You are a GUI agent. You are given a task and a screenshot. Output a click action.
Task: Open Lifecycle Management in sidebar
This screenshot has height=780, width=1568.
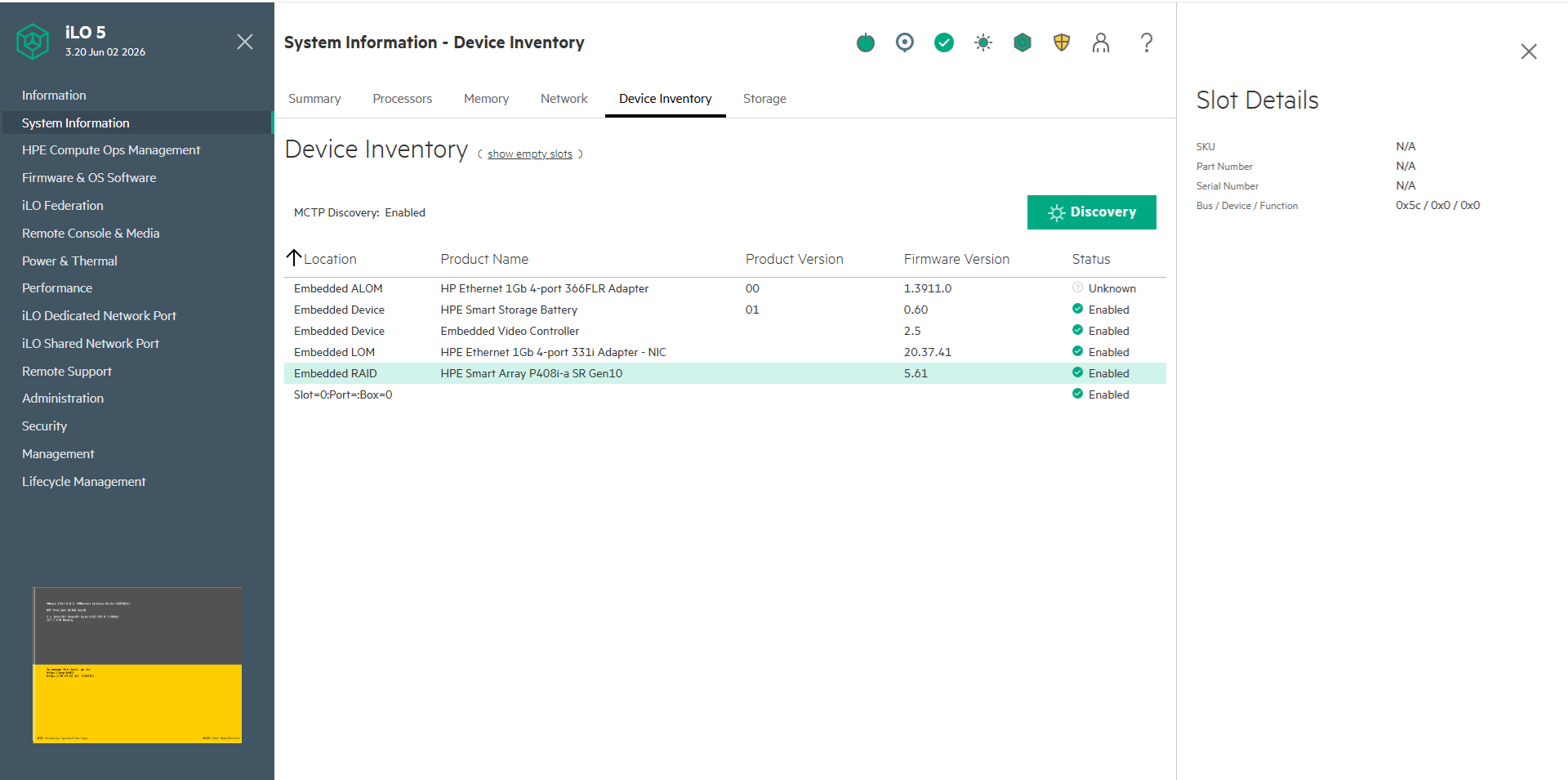(83, 482)
